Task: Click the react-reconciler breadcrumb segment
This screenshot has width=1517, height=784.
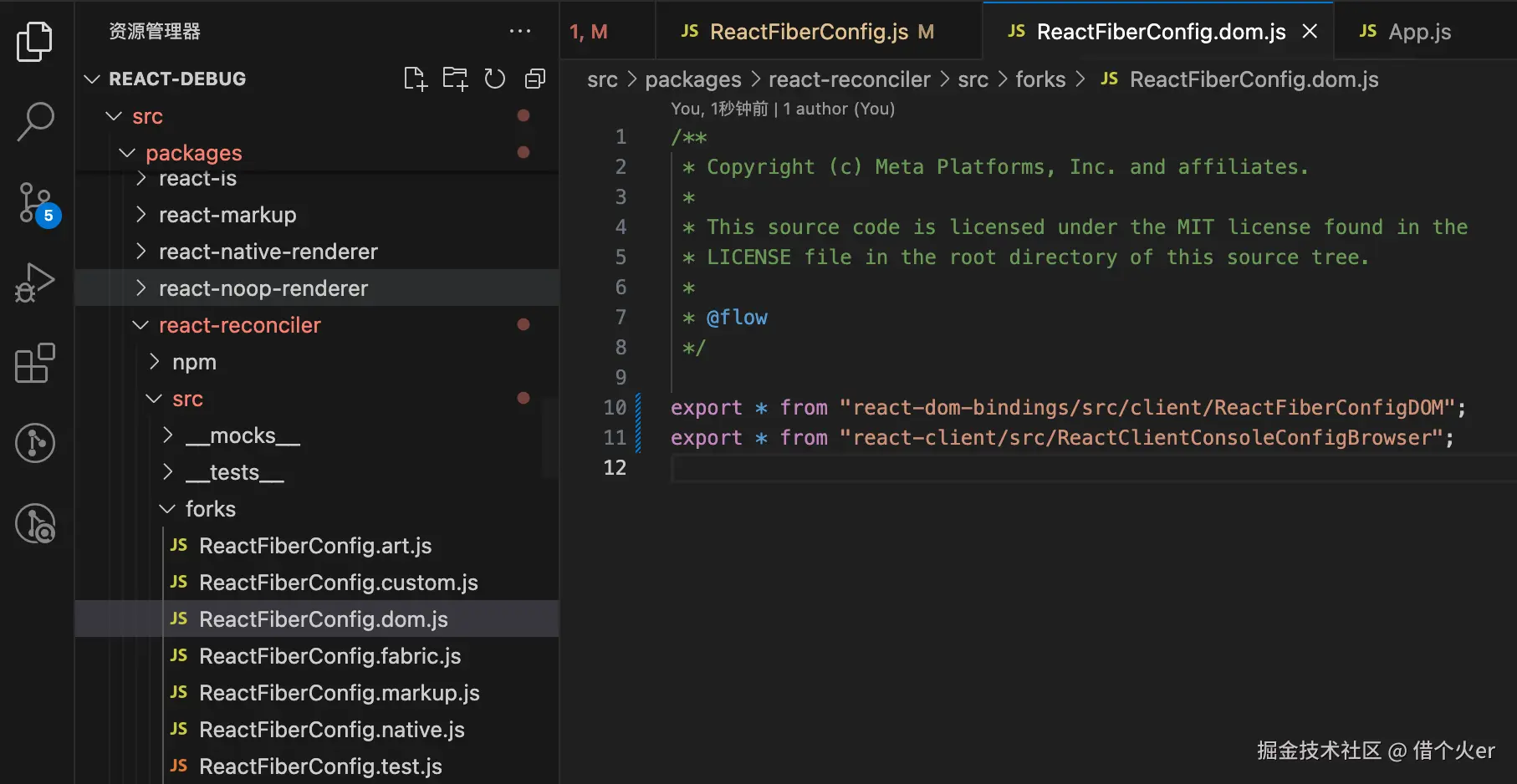Action: point(849,79)
